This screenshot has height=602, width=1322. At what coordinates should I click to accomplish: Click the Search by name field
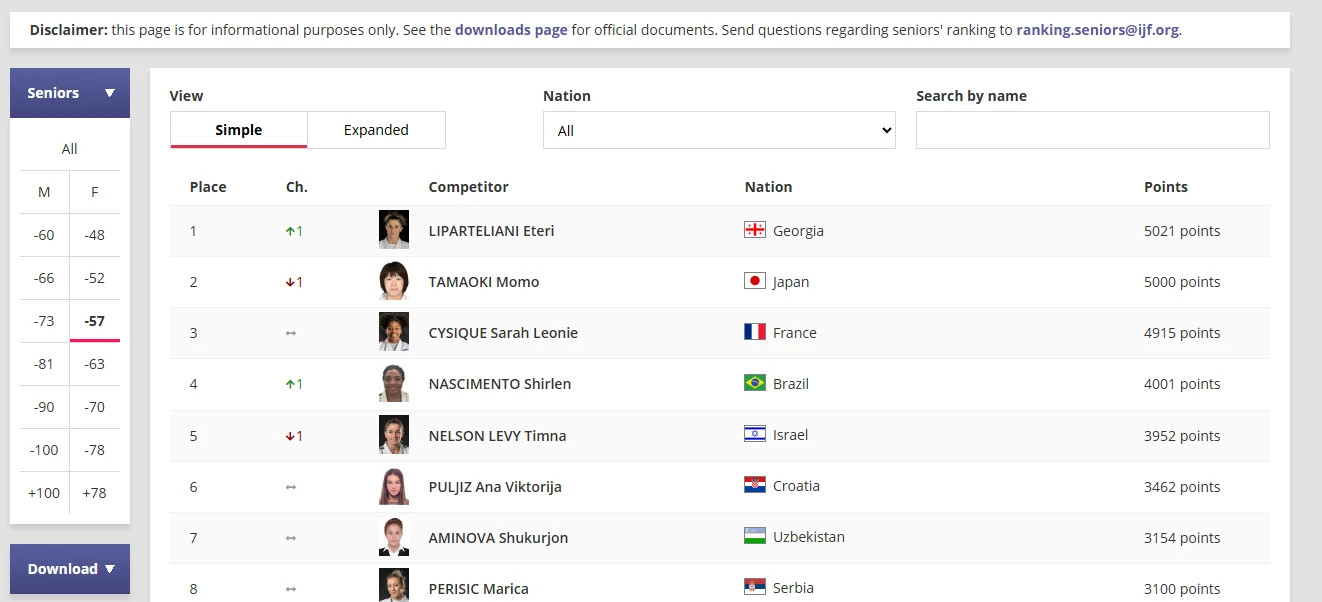[x=1092, y=130]
